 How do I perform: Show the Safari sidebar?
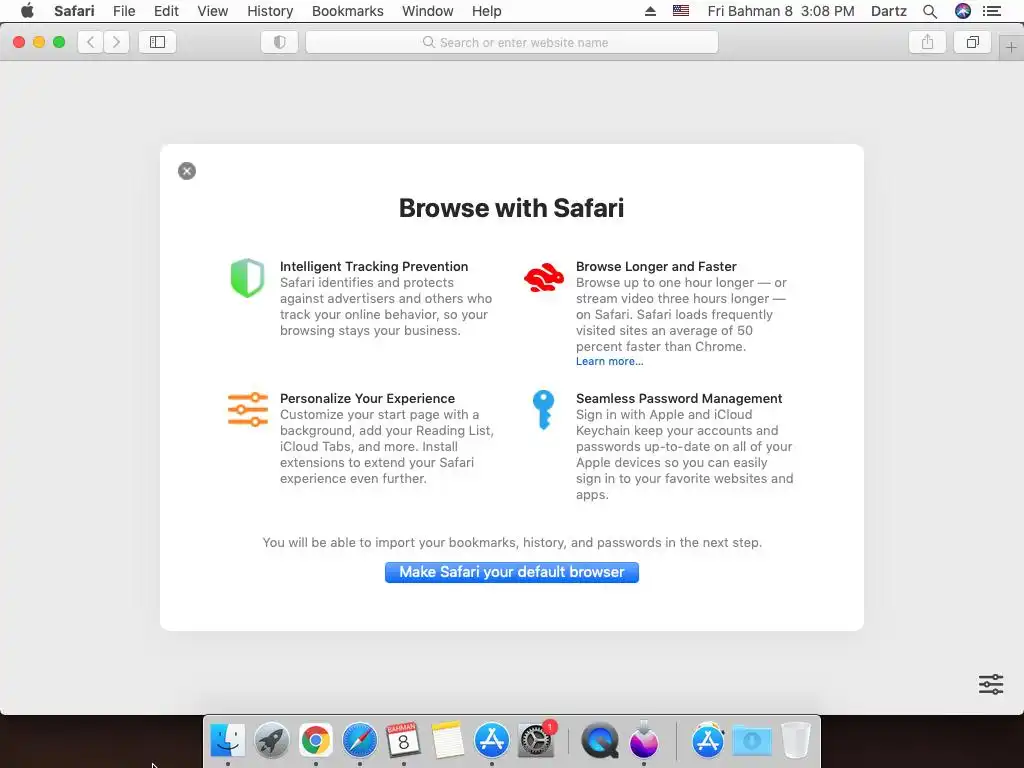click(x=157, y=42)
